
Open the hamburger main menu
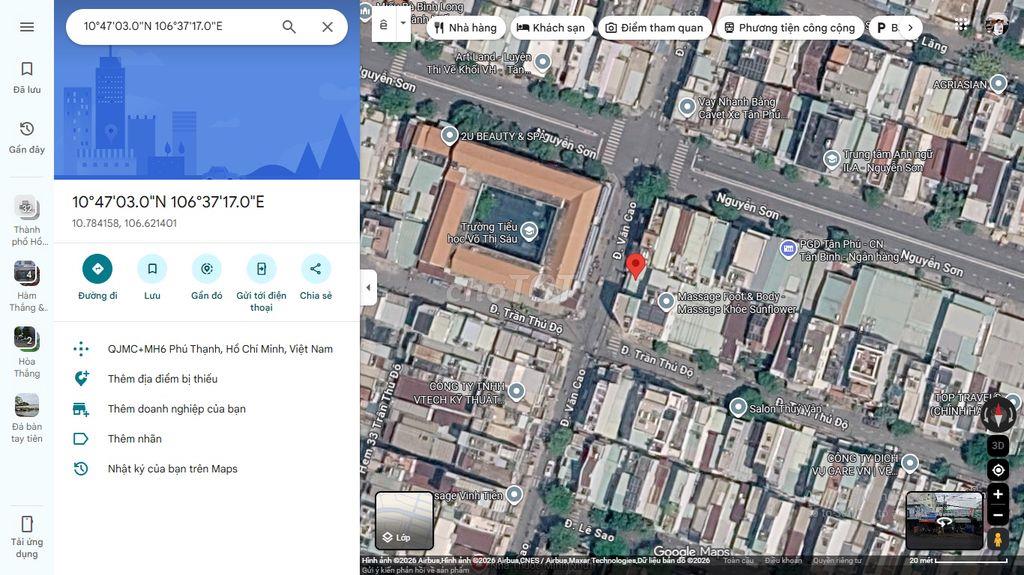click(x=27, y=27)
